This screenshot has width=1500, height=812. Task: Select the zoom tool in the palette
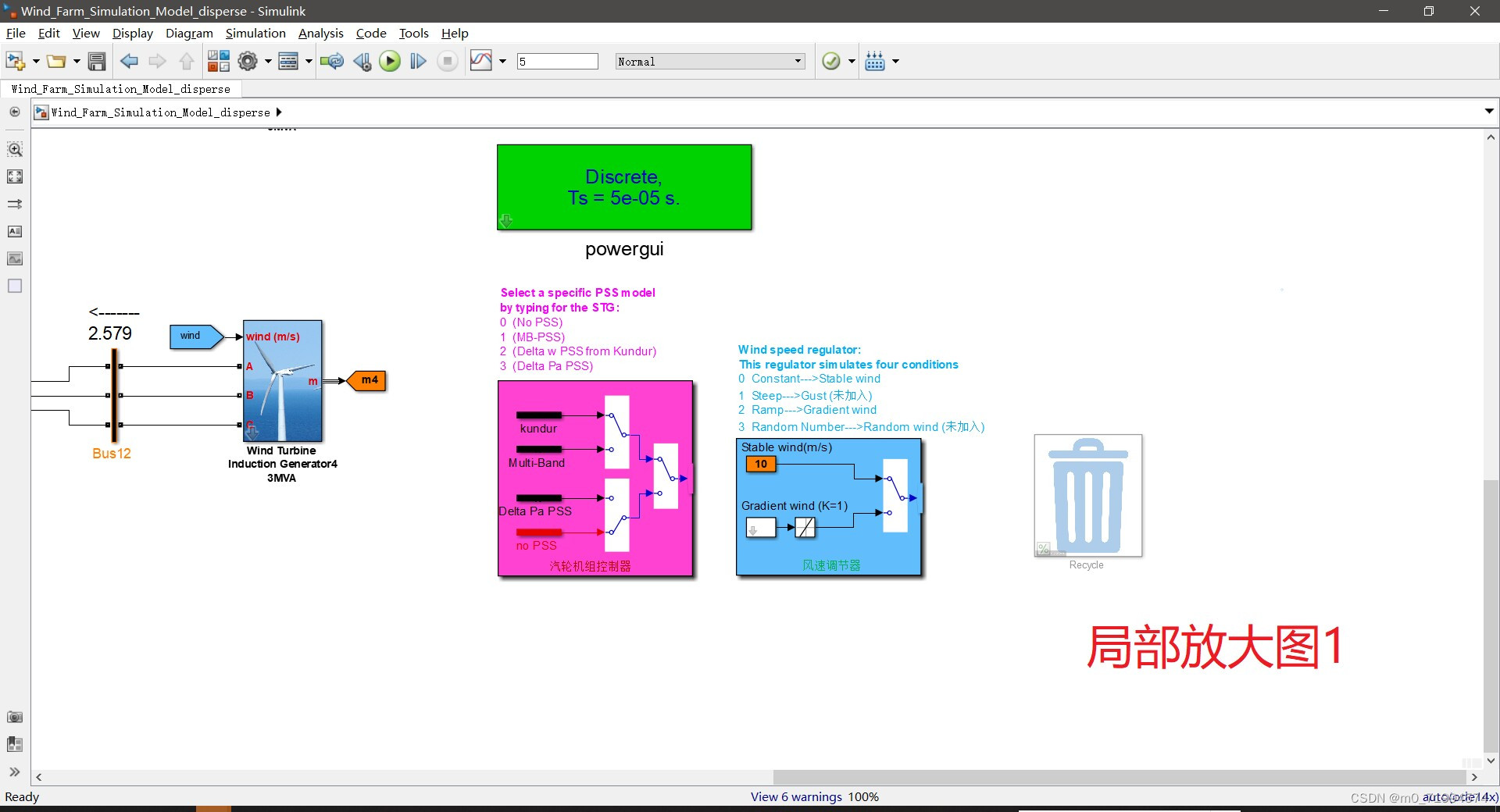[14, 149]
